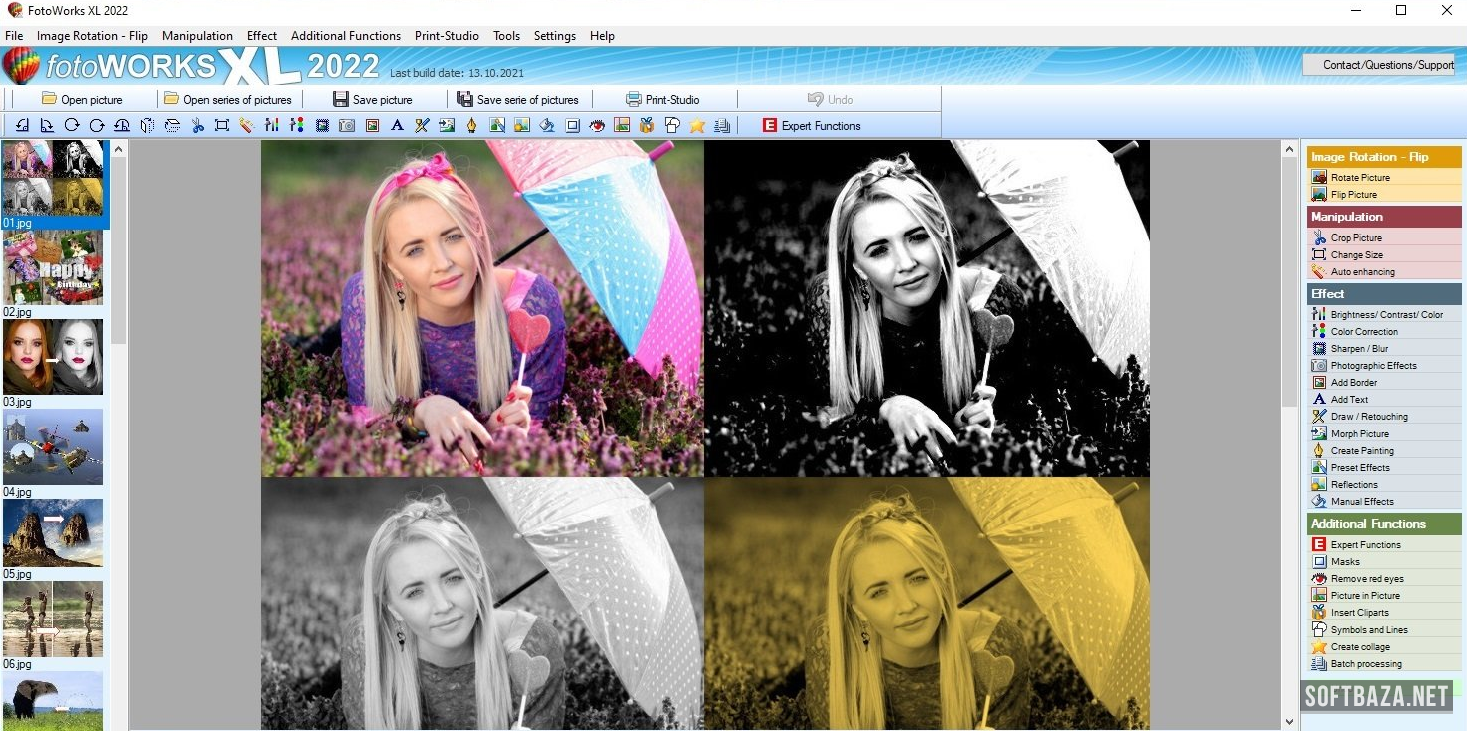The image size is (1467, 731).
Task: Click the scissors Crop icon in the toolbar
Action: (x=197, y=126)
